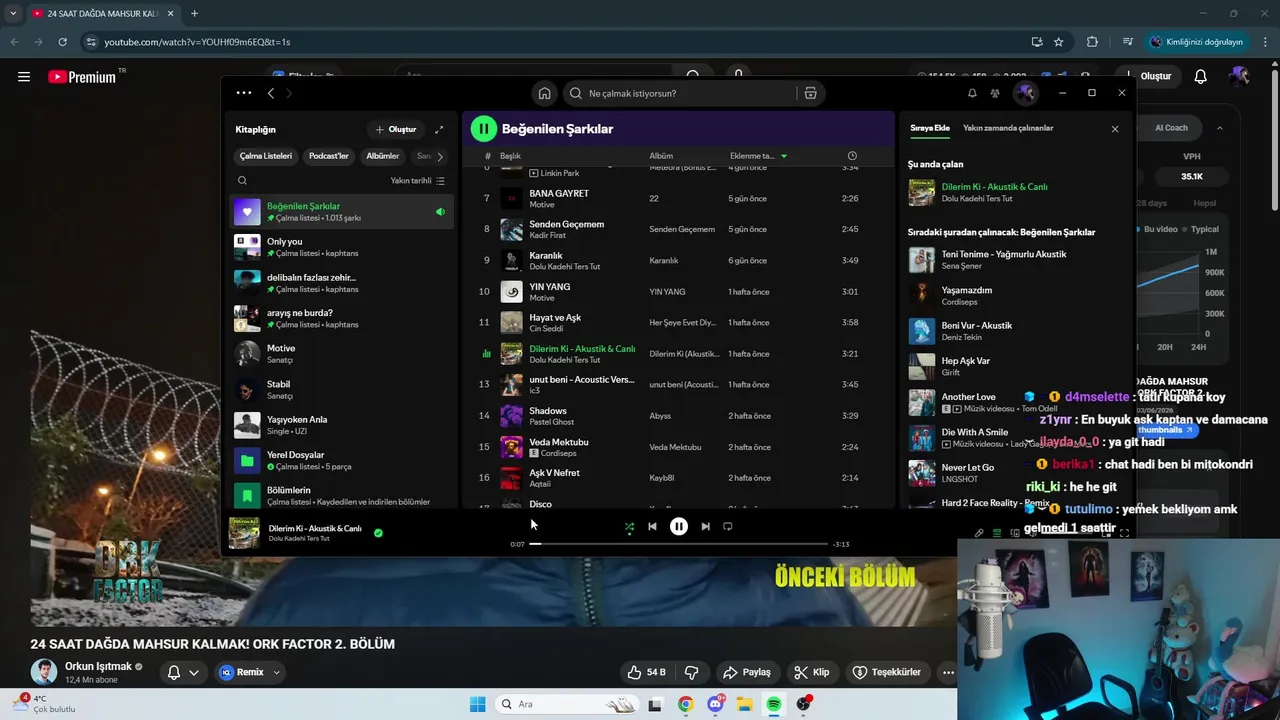
Task: Open Spotify from the Windows taskbar
Action: pos(774,704)
